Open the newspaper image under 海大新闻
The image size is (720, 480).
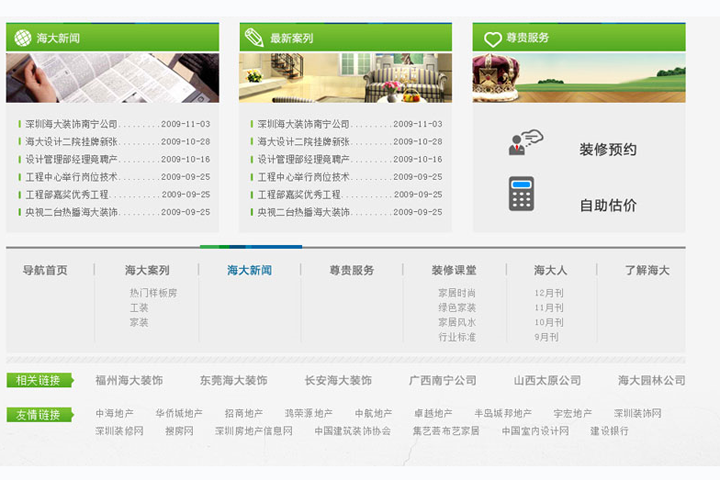(x=112, y=78)
